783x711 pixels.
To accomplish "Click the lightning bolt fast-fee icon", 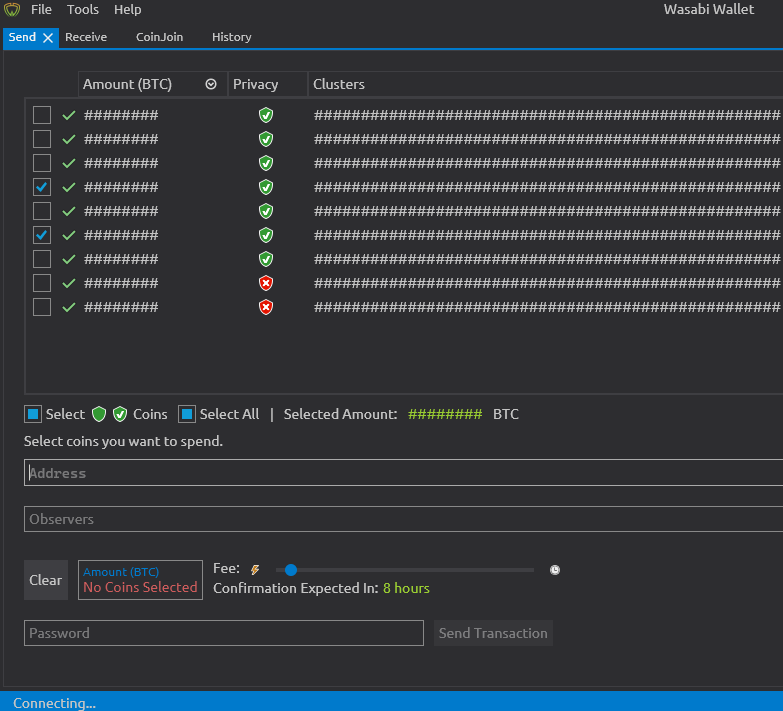I will click(255, 570).
